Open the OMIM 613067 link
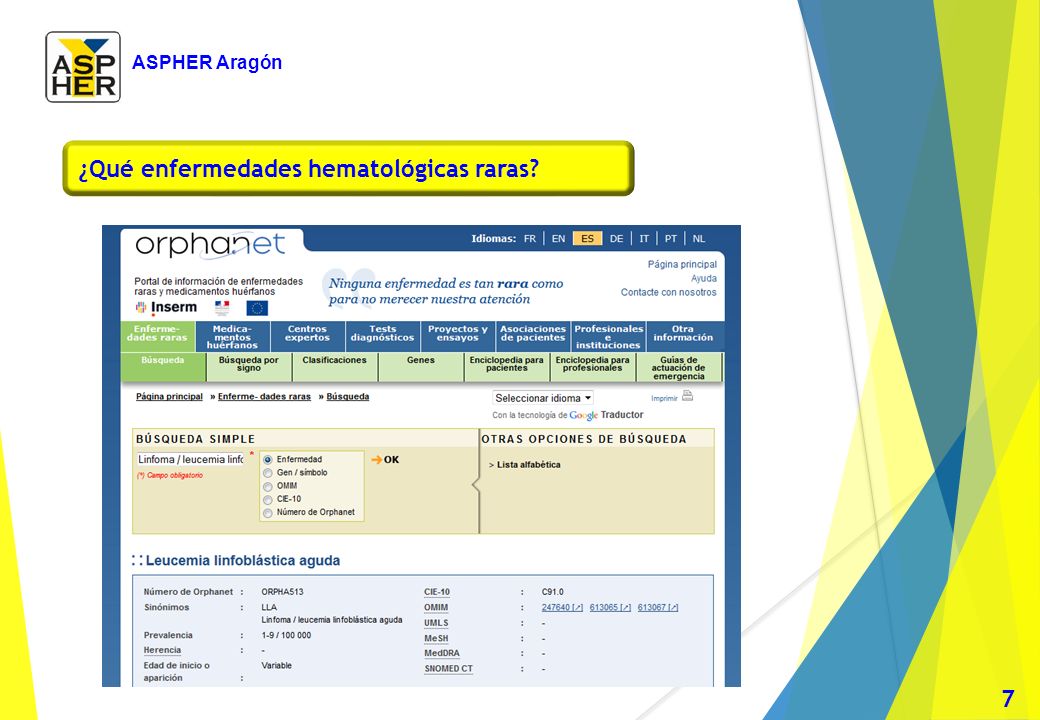Image resolution: width=1040 pixels, height=720 pixels. tap(657, 607)
